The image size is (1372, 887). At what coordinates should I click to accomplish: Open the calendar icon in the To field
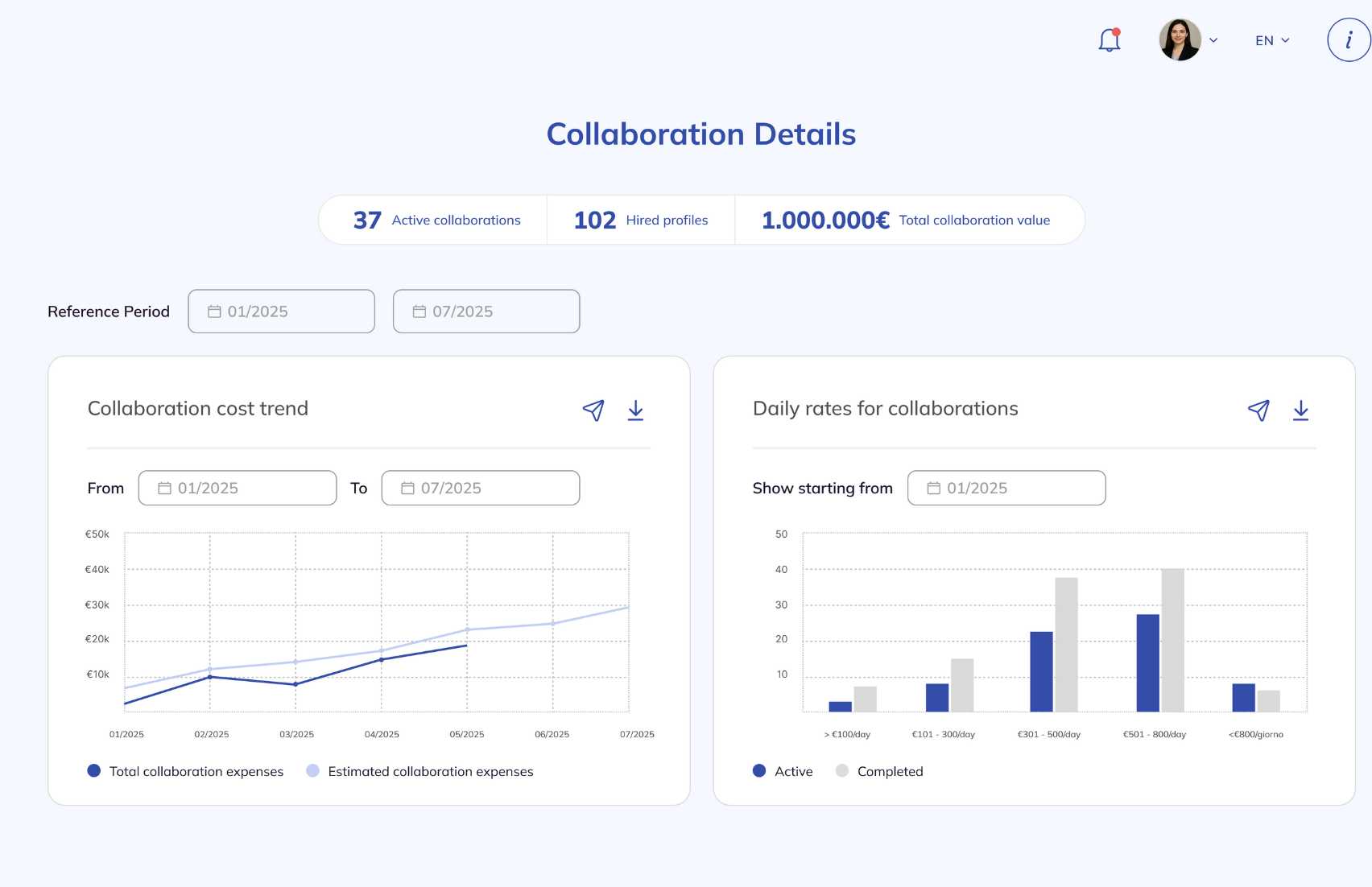coord(407,487)
